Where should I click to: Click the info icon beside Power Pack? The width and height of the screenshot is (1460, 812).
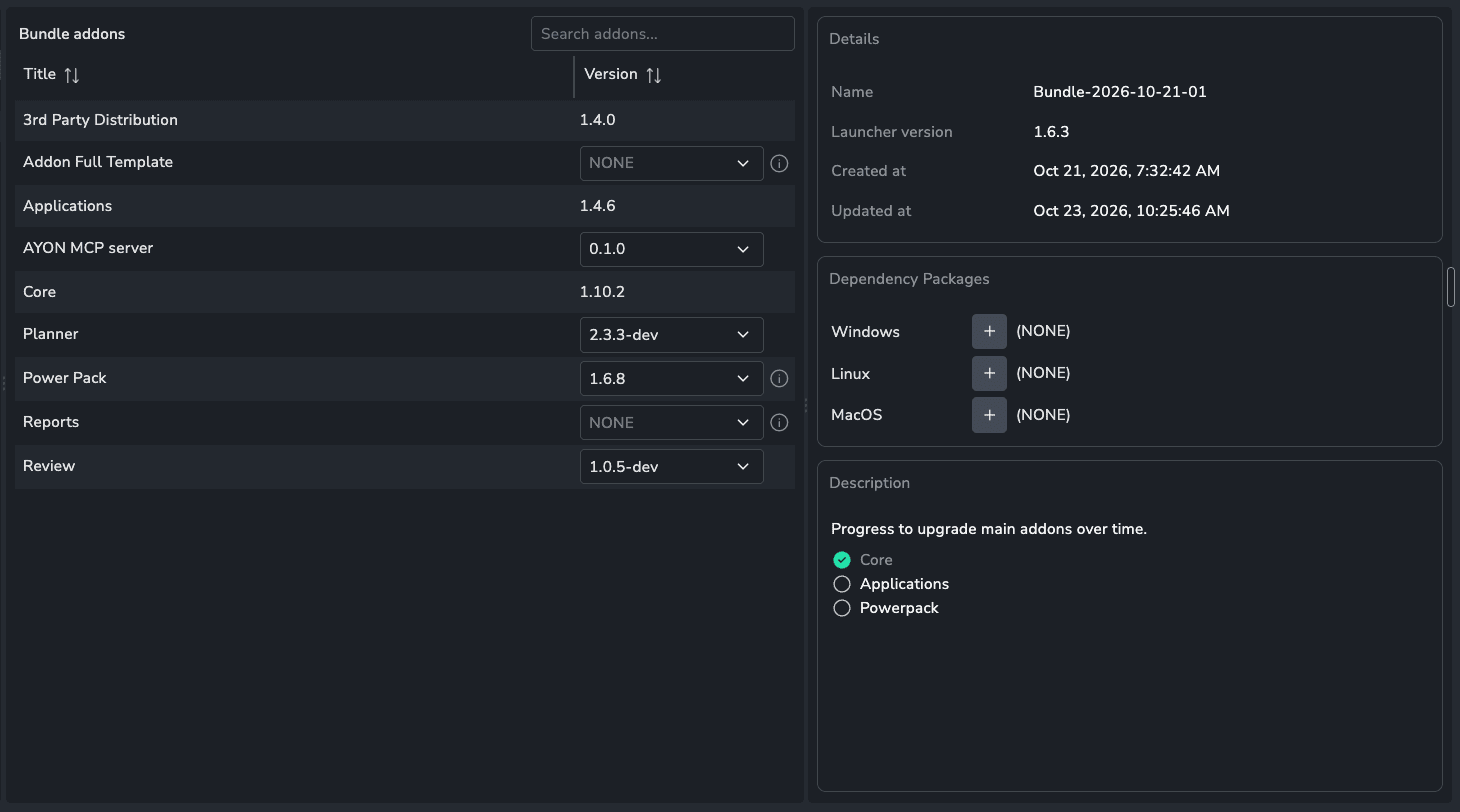pyautogui.click(x=780, y=379)
